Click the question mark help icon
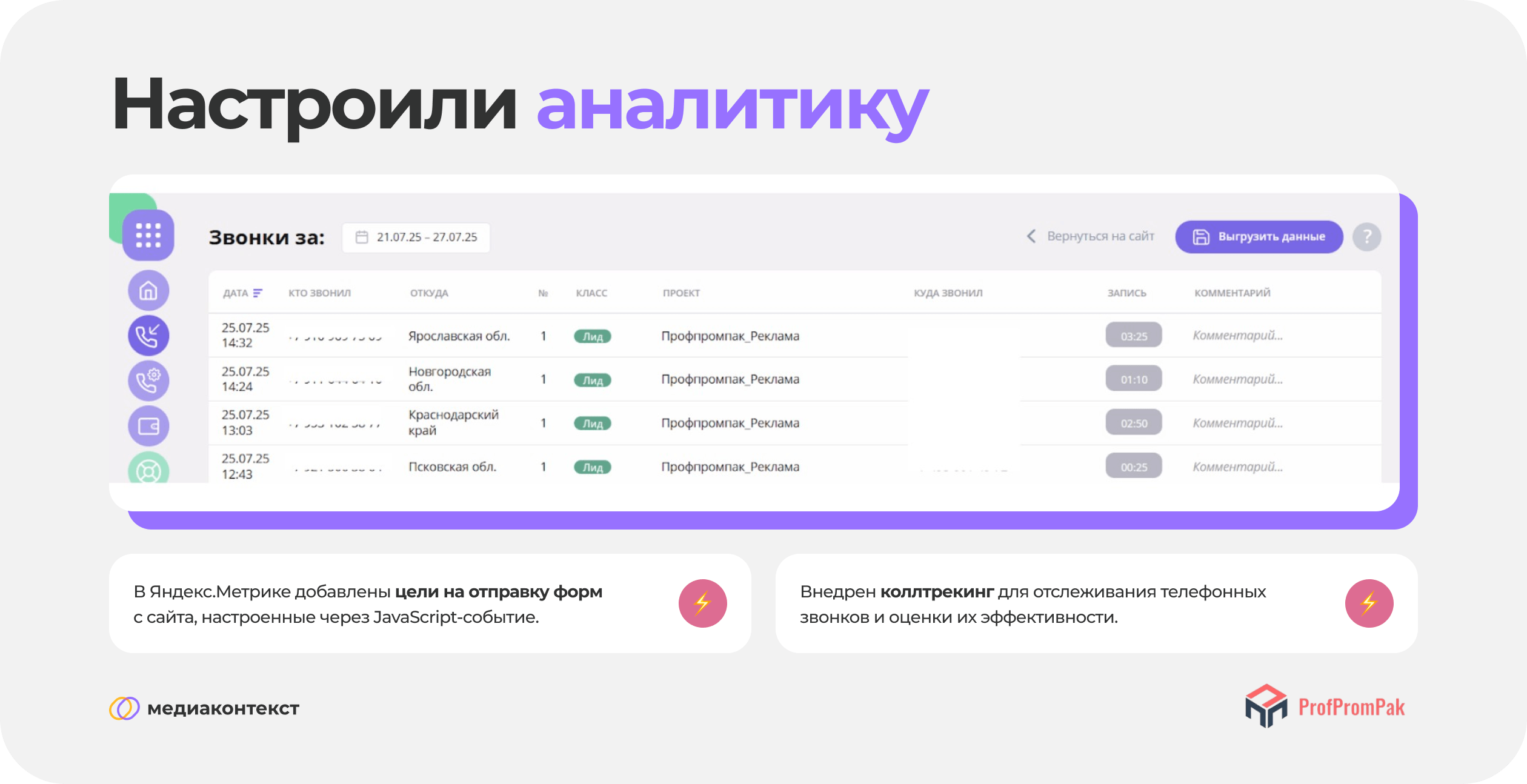 [x=1366, y=236]
